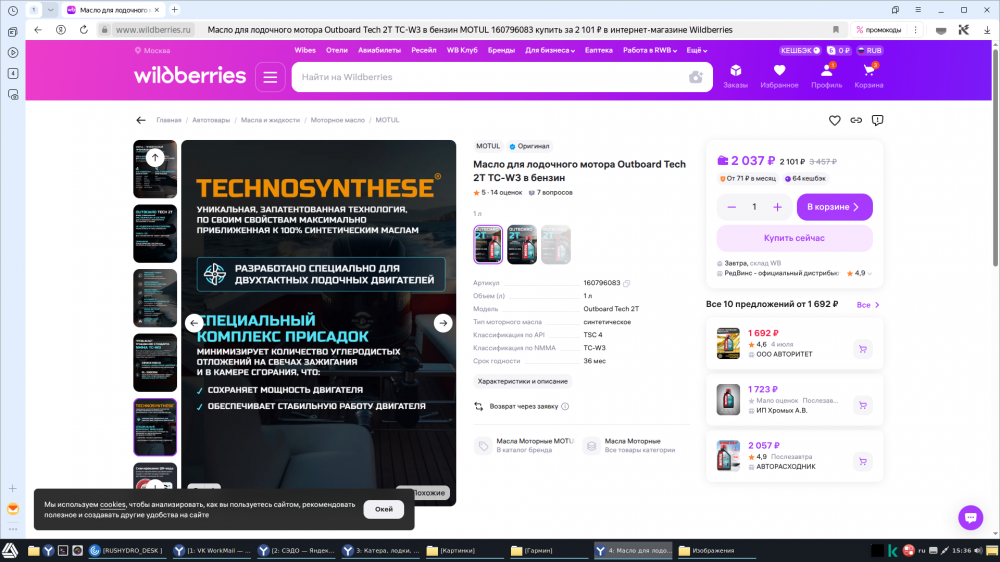This screenshot has width=1000, height=562.
Task: Bookmark page in address bar
Action: pos(835,30)
